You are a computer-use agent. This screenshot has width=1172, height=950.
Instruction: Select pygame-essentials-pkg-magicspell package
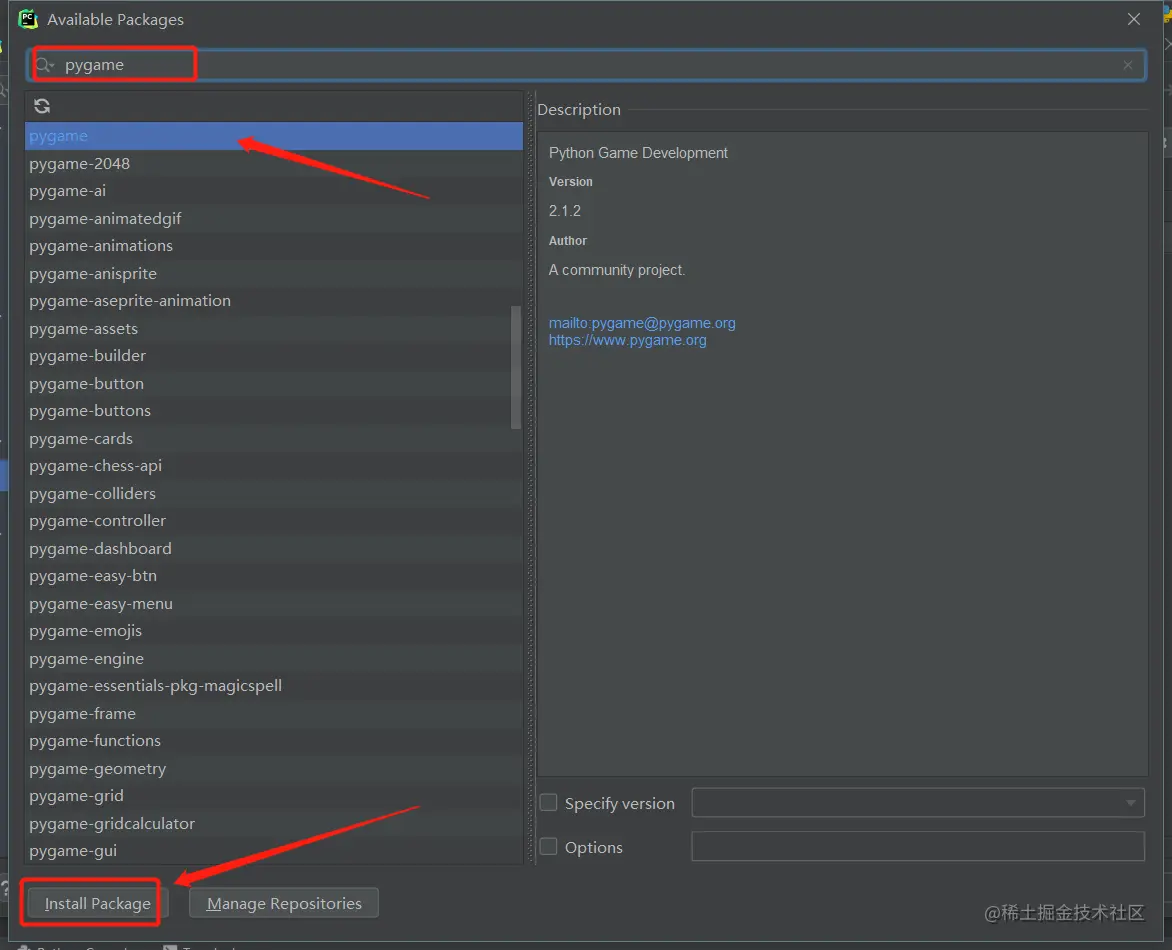point(274,685)
